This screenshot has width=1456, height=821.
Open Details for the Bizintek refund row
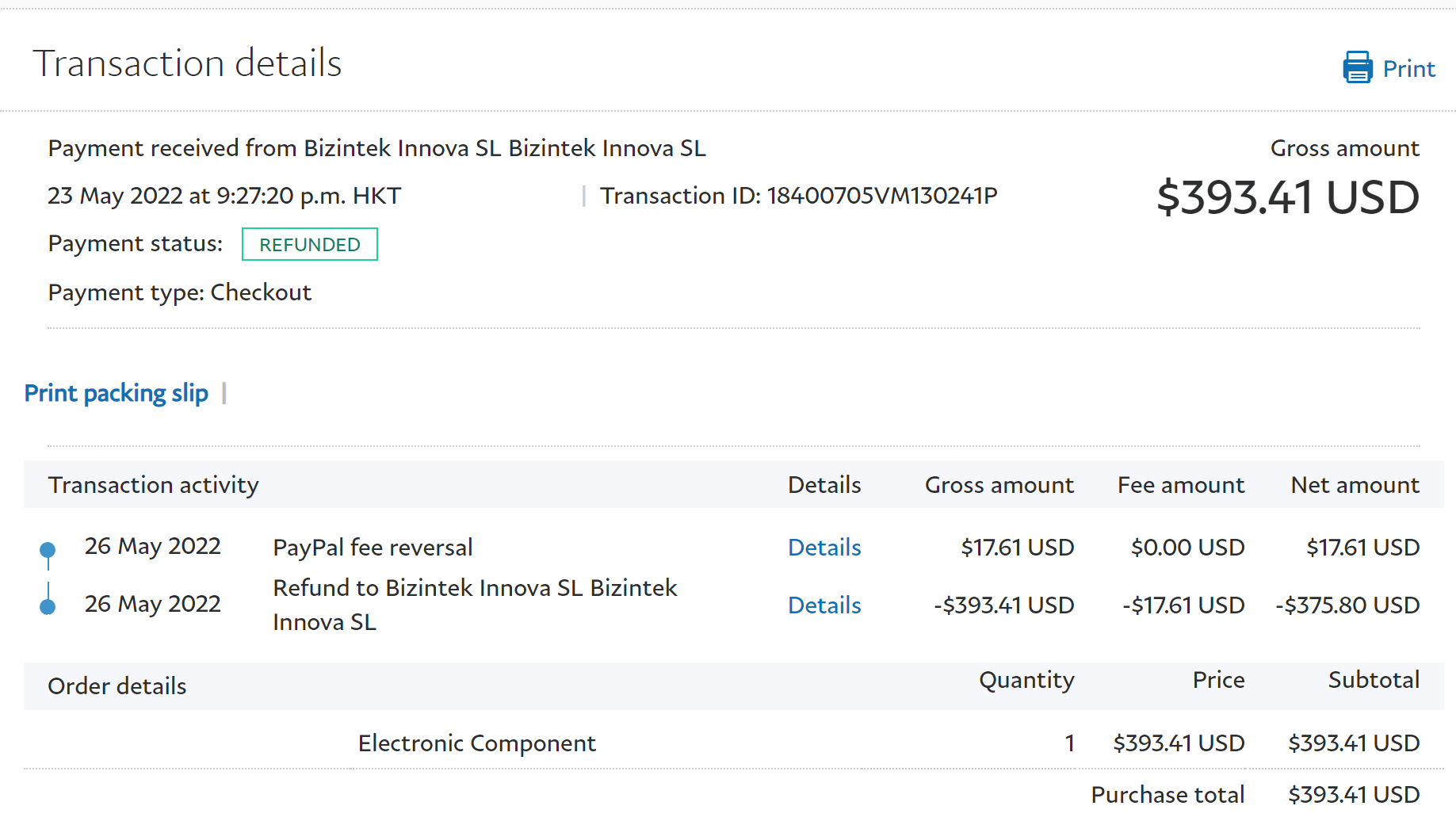point(824,605)
